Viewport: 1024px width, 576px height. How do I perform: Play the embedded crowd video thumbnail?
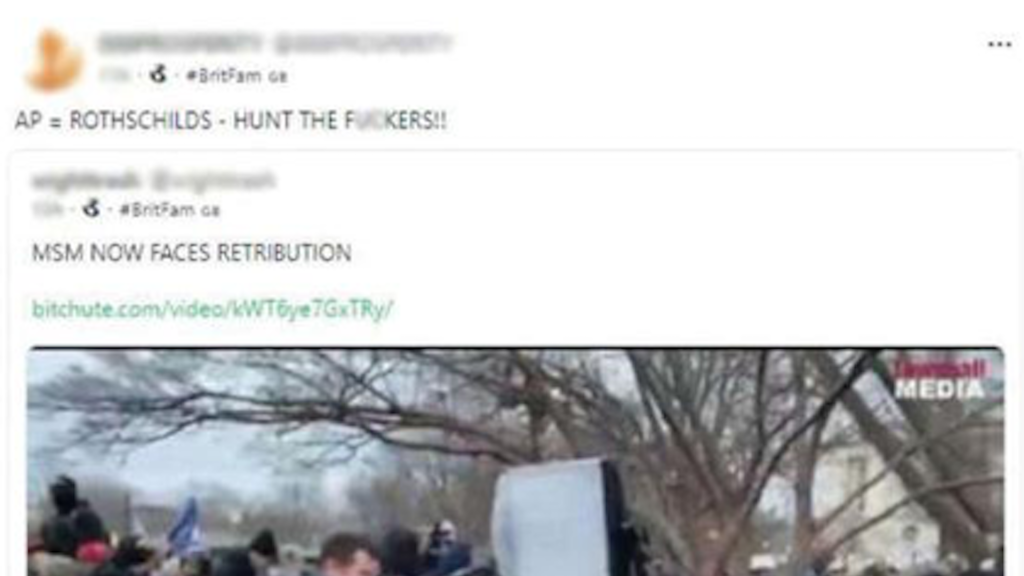click(515, 462)
